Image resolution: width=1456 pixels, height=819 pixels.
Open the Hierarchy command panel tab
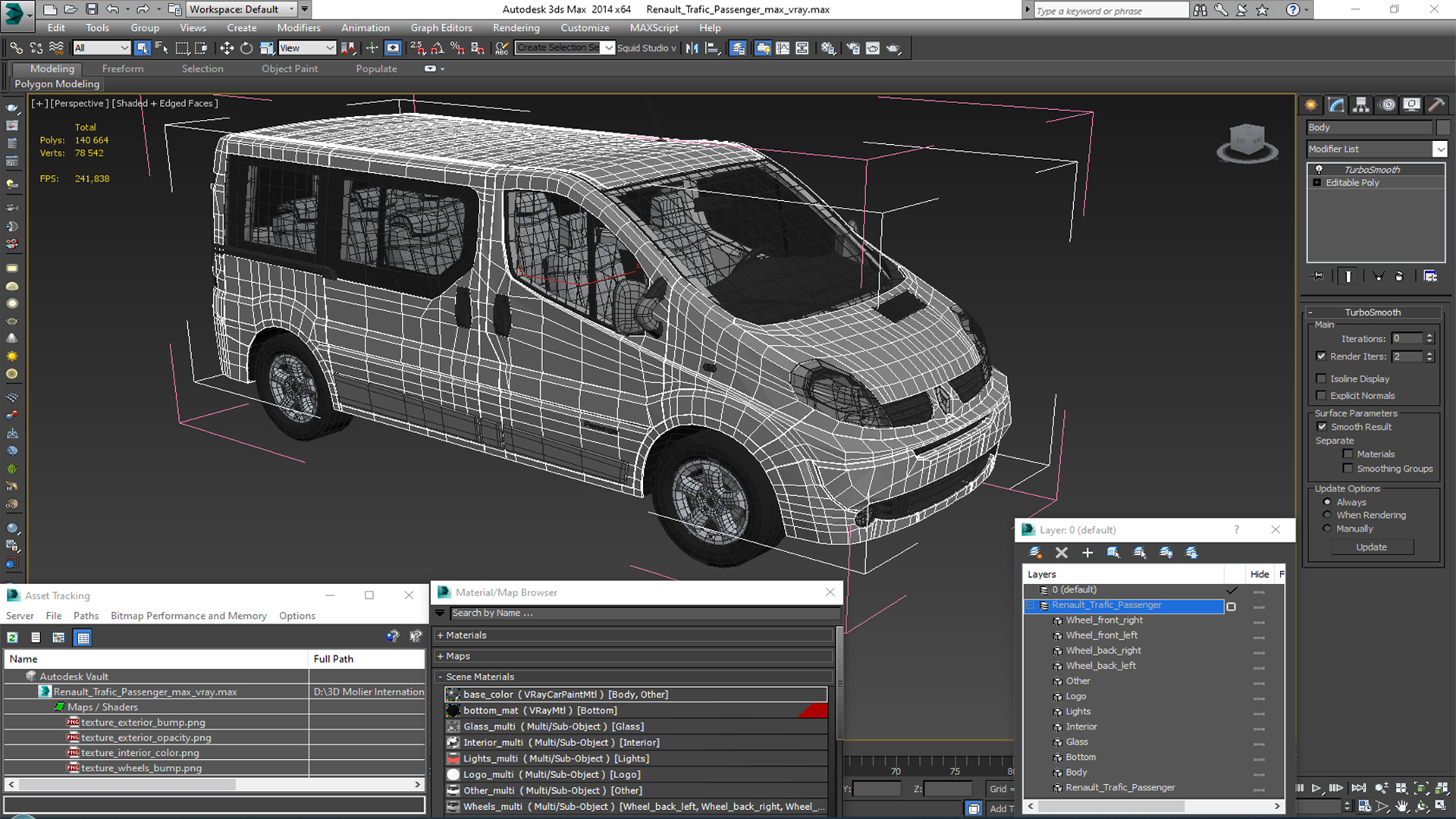click(1361, 105)
